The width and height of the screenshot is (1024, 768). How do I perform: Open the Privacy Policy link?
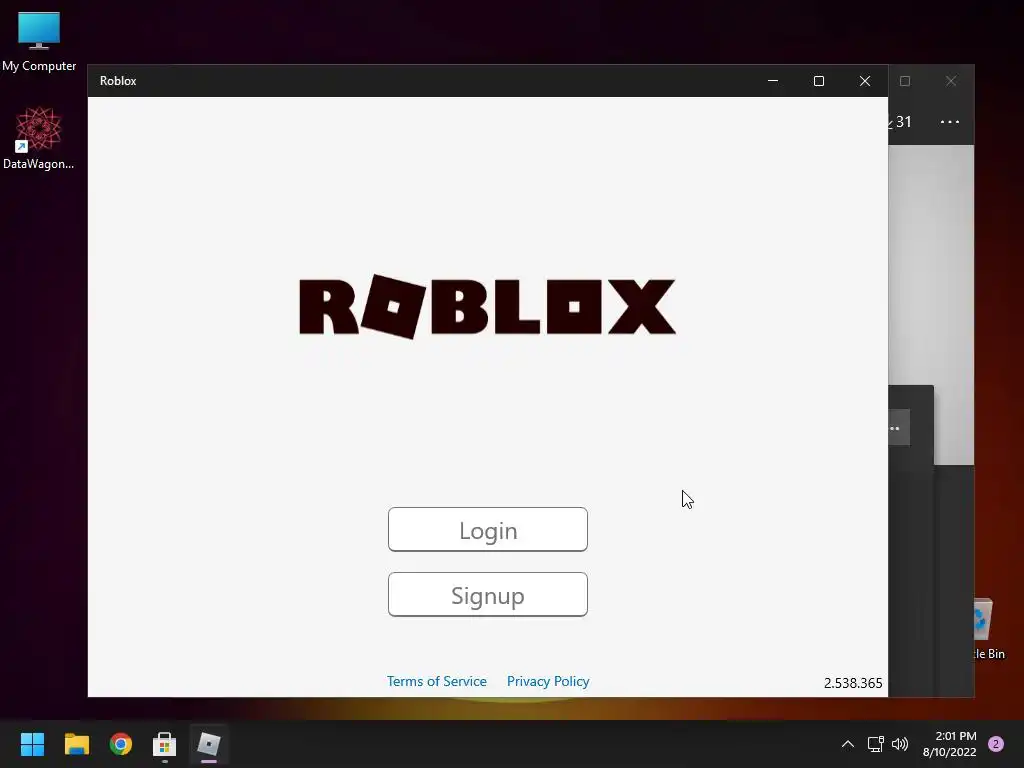548,681
